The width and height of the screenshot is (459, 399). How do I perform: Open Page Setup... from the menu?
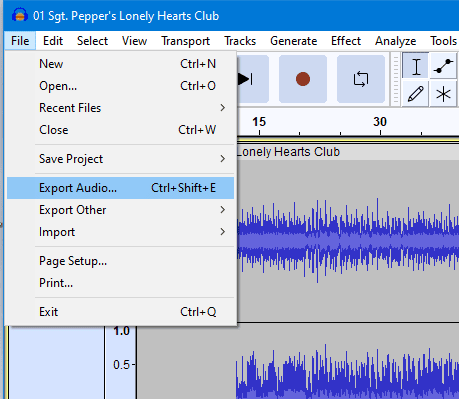(120, 261)
